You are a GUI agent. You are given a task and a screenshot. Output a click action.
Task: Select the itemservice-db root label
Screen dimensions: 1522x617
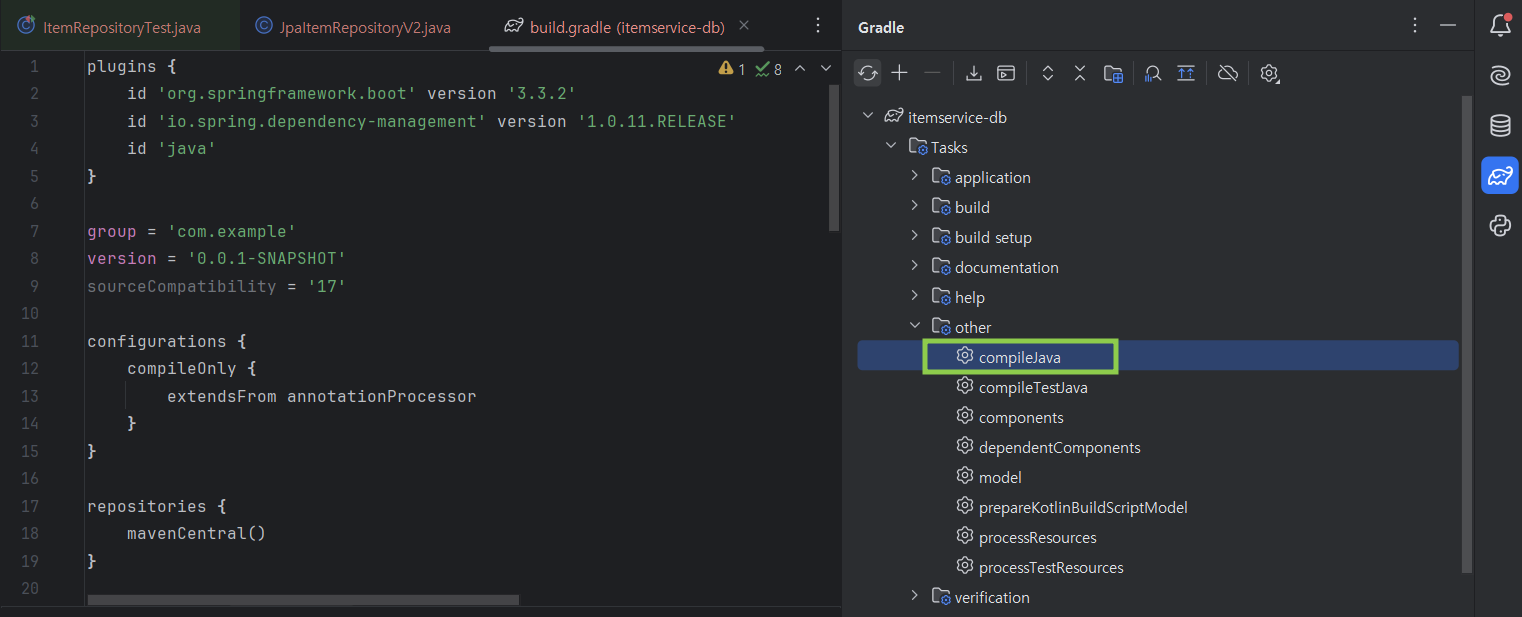pyautogui.click(x=957, y=118)
